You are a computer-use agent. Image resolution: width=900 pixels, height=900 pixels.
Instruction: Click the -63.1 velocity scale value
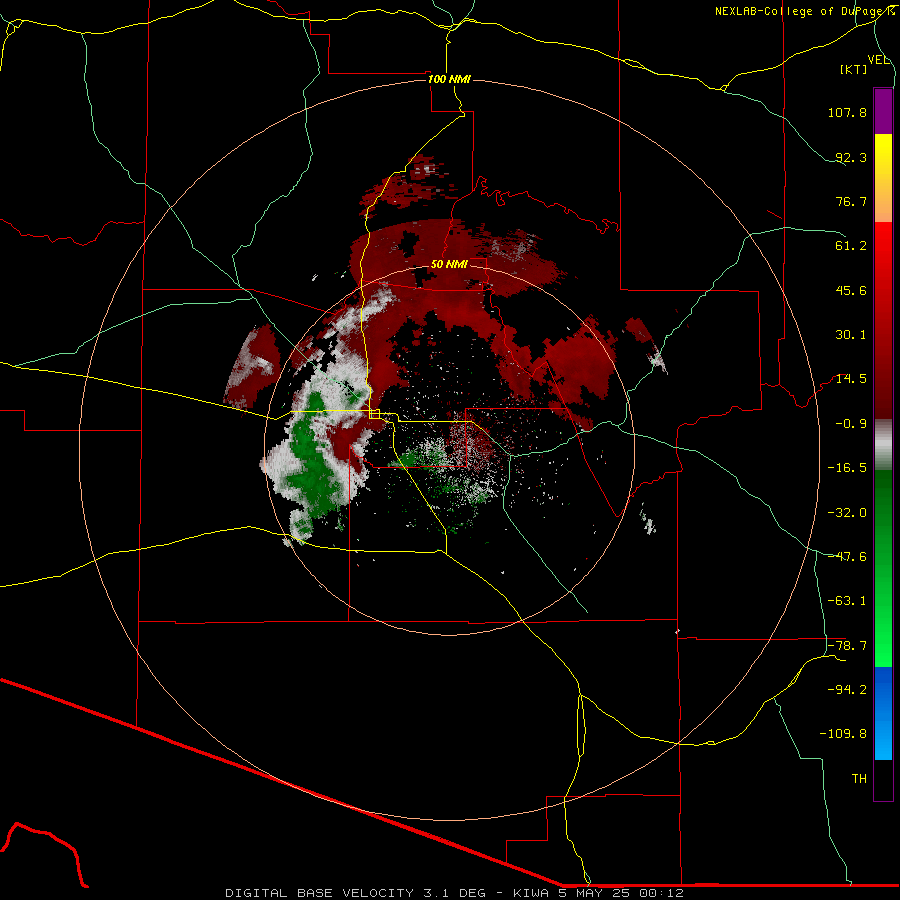pos(847,601)
